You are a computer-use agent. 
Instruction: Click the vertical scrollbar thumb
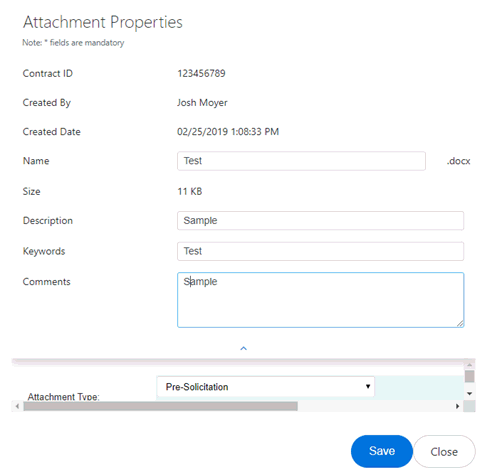coord(469,377)
